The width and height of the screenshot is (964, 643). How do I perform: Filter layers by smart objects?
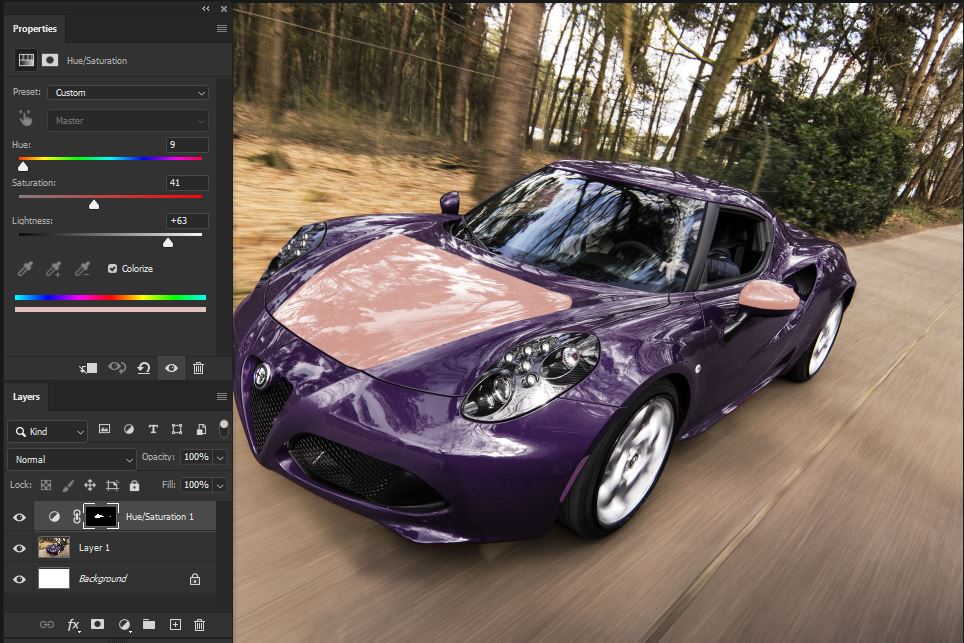click(201, 429)
